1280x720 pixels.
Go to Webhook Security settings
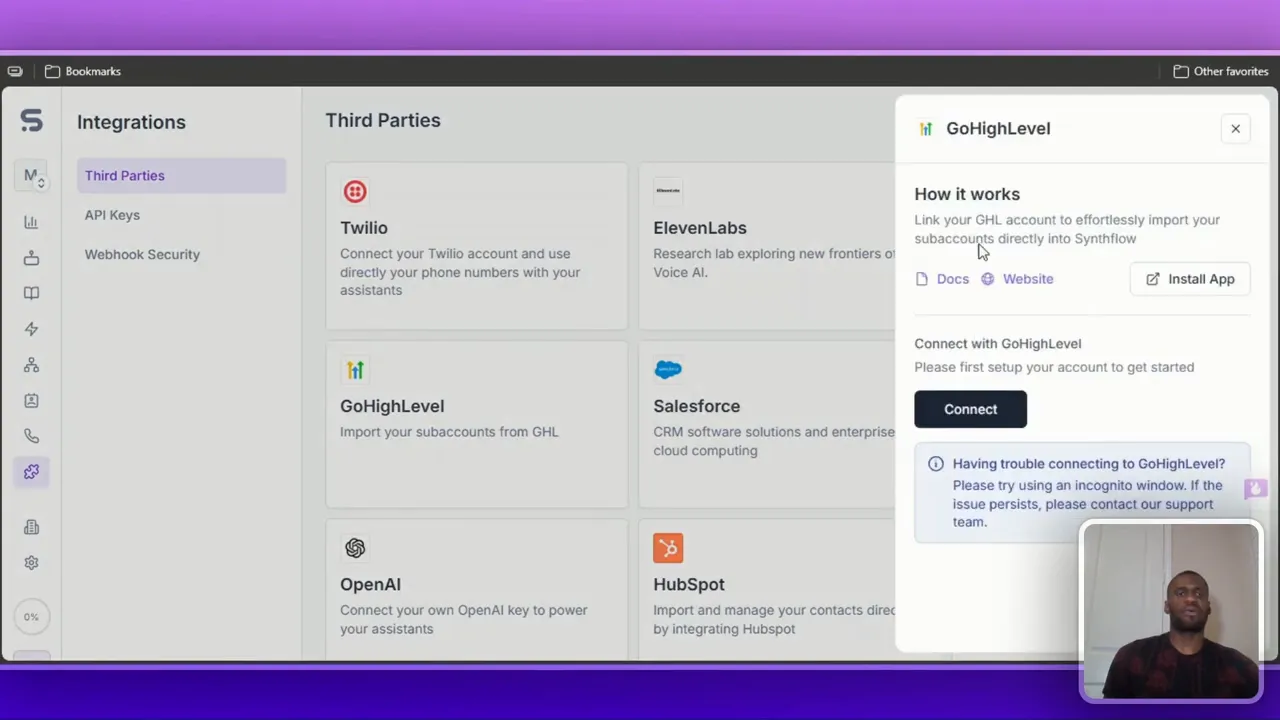tap(142, 254)
